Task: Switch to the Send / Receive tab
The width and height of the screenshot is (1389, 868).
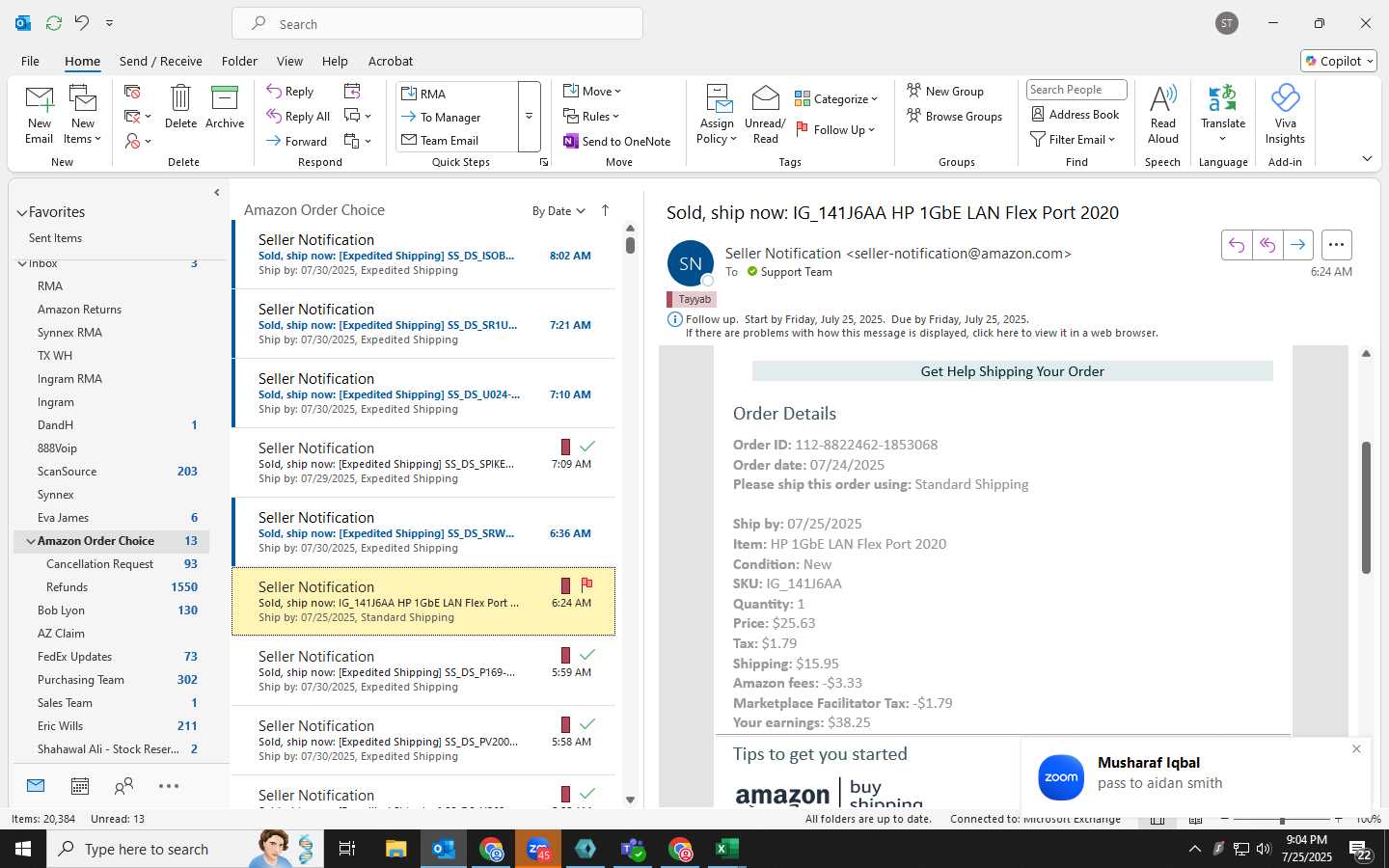Action: click(161, 61)
